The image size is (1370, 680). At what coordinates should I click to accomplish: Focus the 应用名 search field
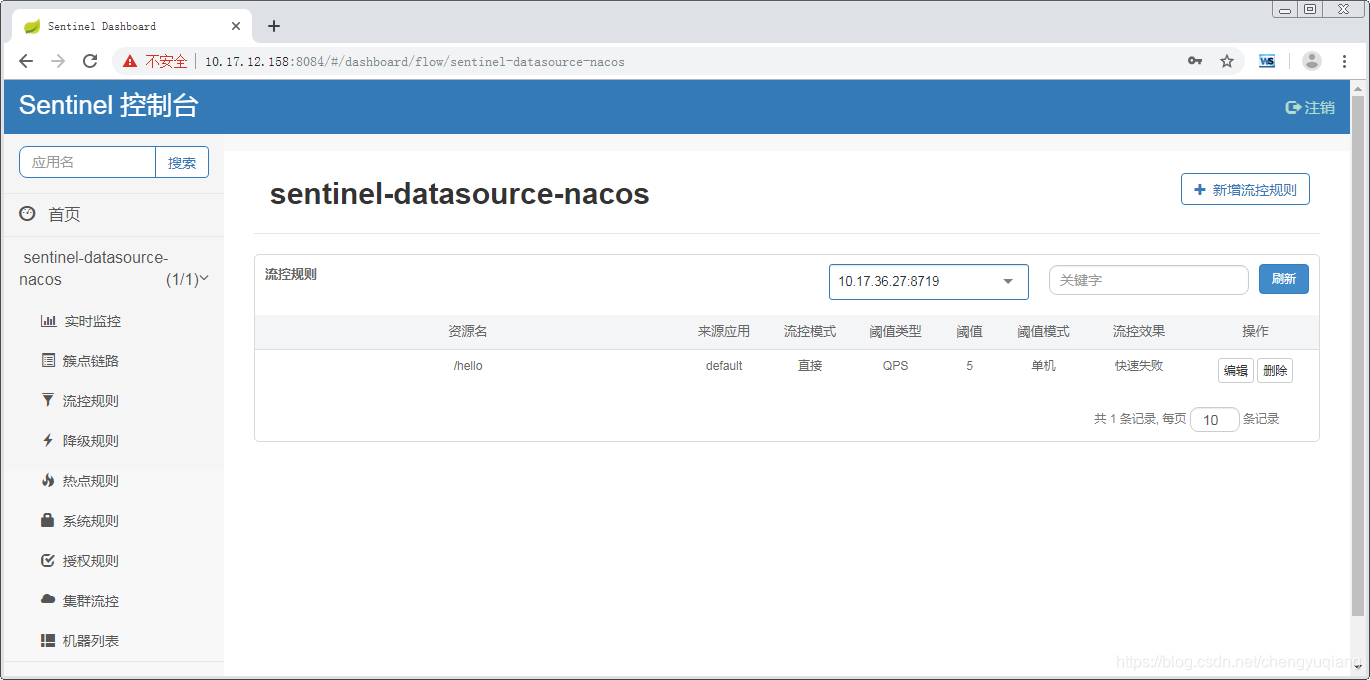pos(88,162)
